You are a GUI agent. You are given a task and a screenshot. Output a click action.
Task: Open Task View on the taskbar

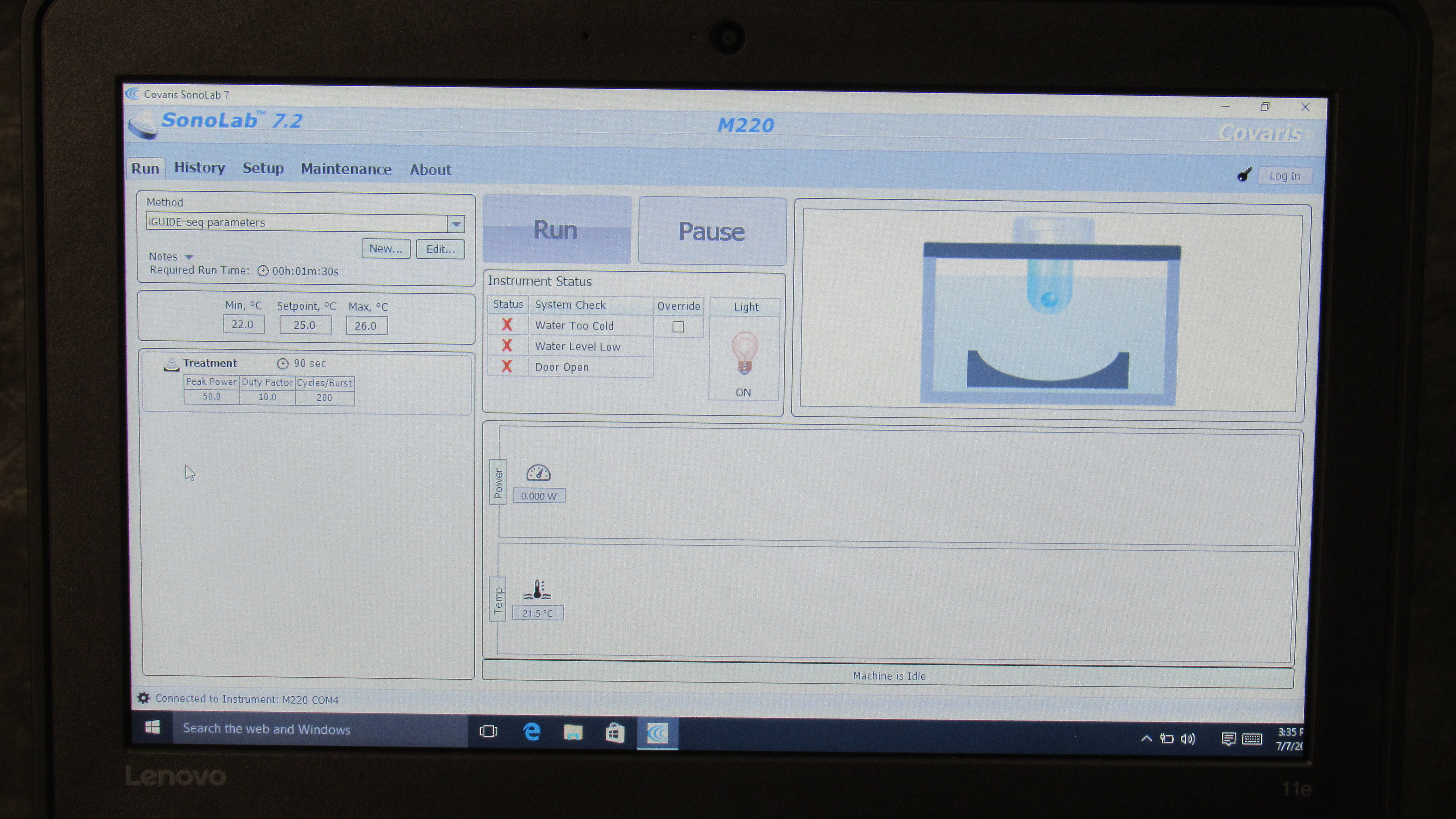488,731
